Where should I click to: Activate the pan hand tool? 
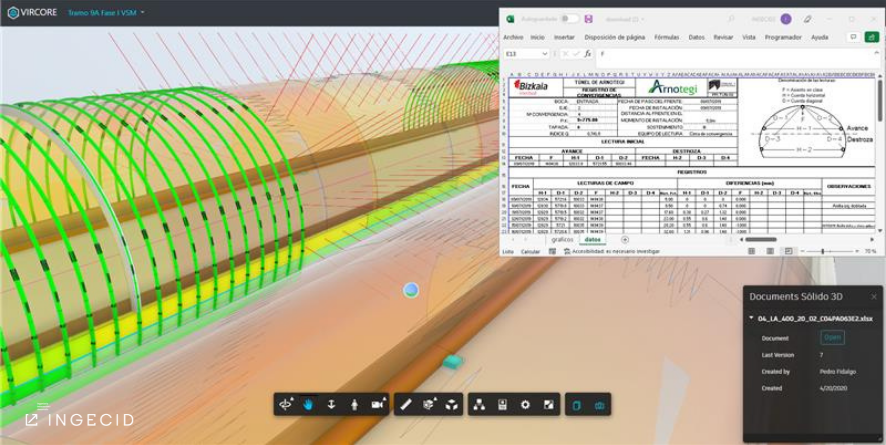[x=308, y=405]
